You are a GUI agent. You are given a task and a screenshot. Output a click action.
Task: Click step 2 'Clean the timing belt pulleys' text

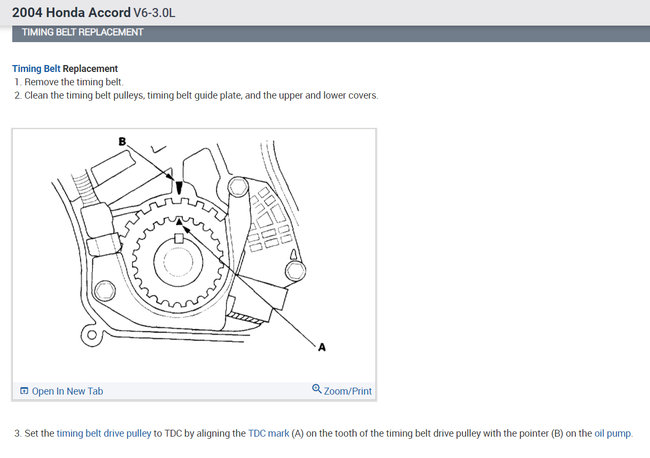point(196,95)
